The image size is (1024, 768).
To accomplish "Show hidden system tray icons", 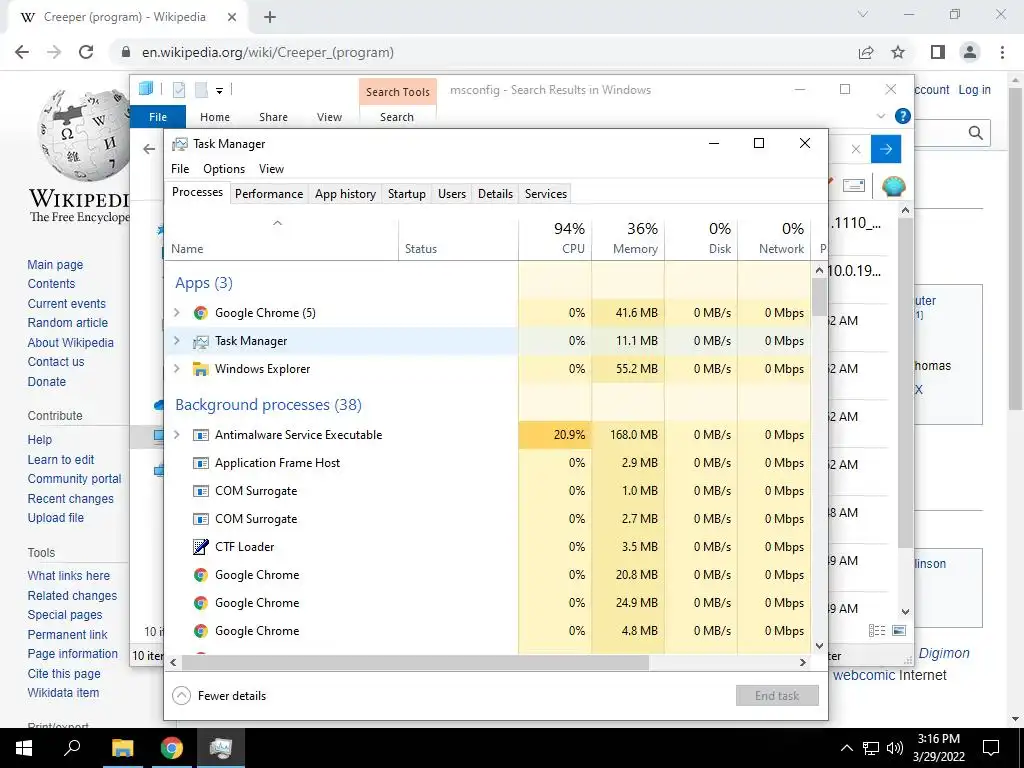I will click(x=846, y=748).
